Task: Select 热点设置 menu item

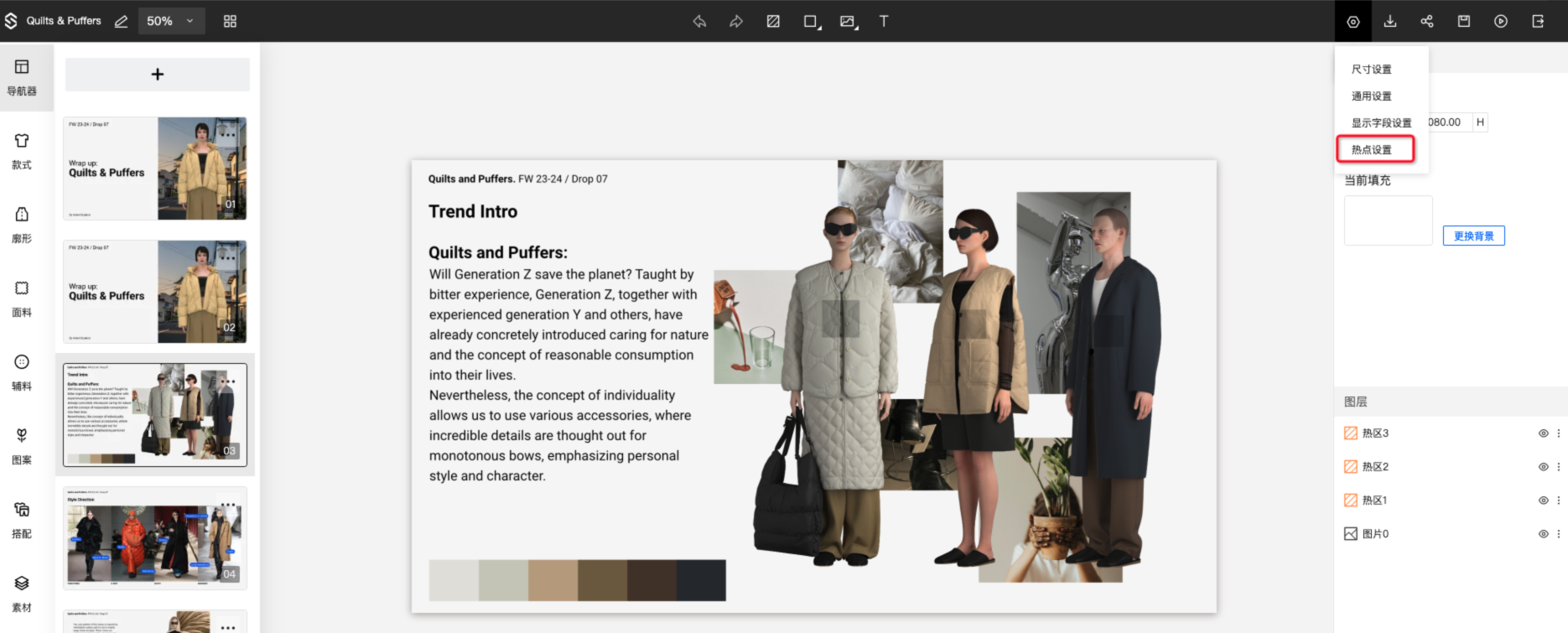Action: tap(1372, 150)
